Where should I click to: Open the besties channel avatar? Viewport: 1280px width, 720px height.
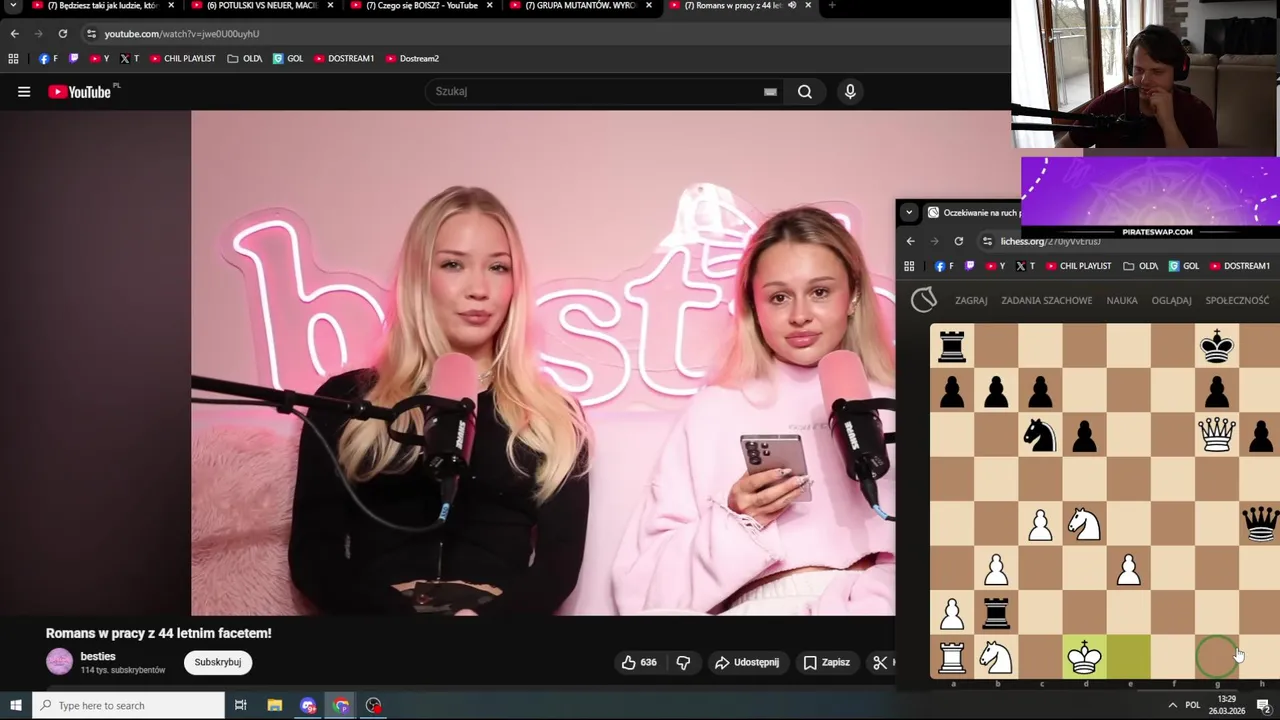[60, 662]
